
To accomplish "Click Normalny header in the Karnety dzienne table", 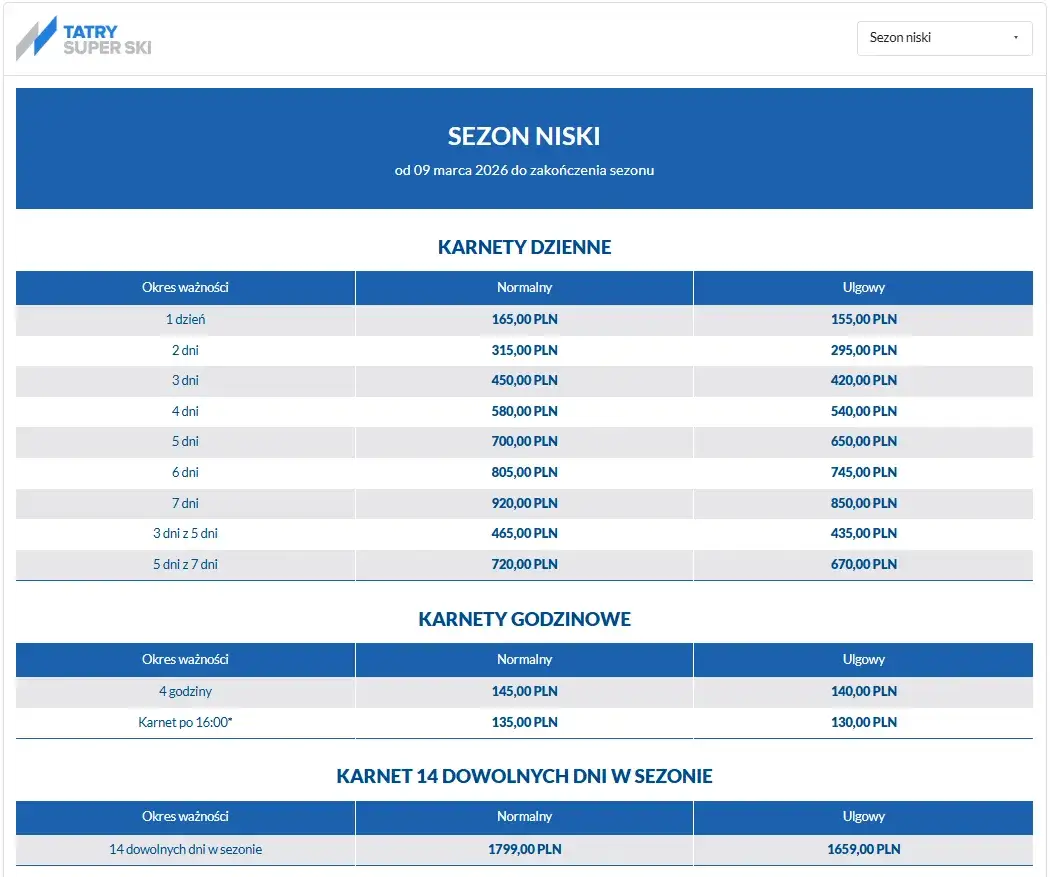I will (524, 288).
